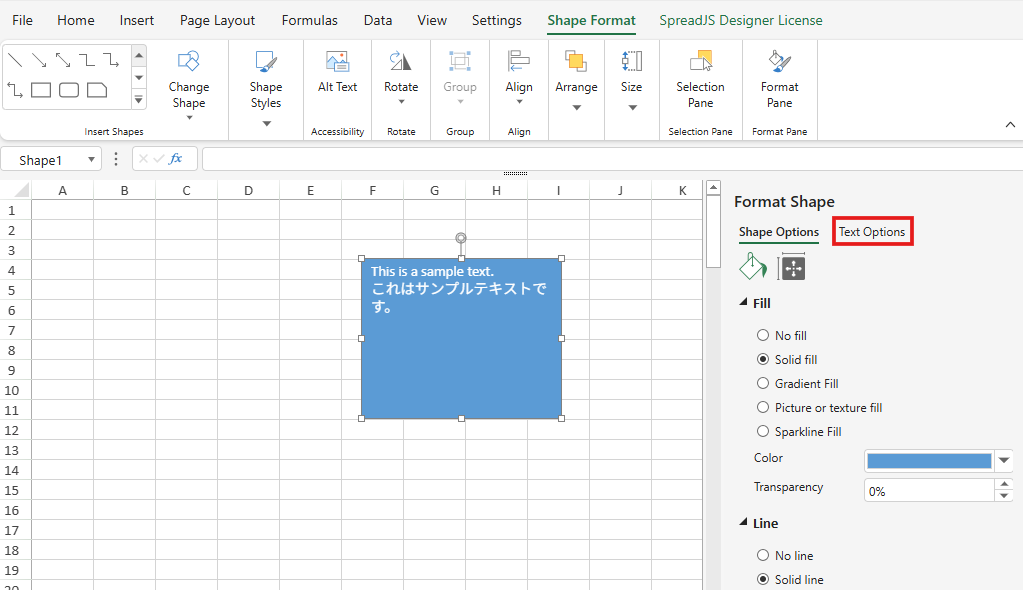Open the Arrange menu
This screenshot has width=1023, height=590.
tap(576, 81)
